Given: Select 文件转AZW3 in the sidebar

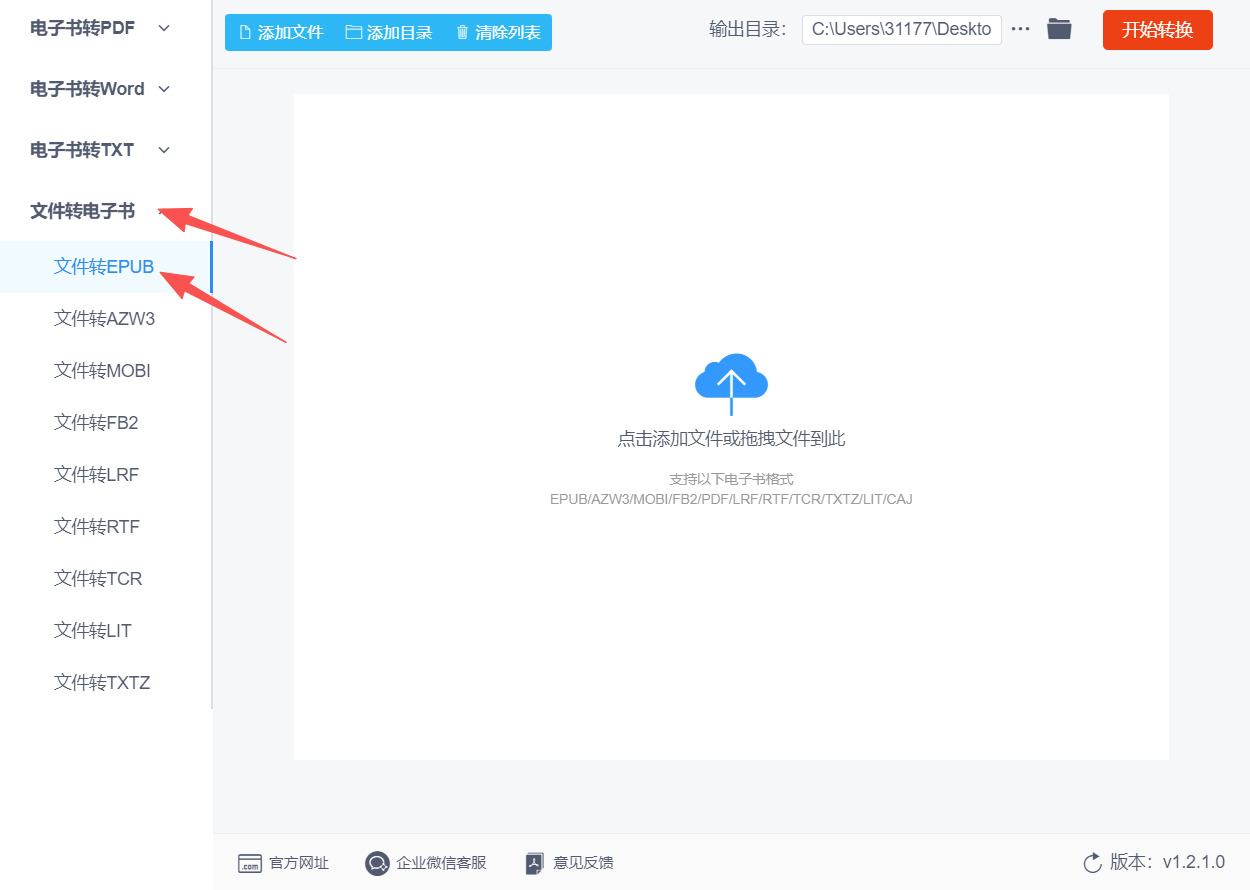Looking at the screenshot, I should click(104, 319).
